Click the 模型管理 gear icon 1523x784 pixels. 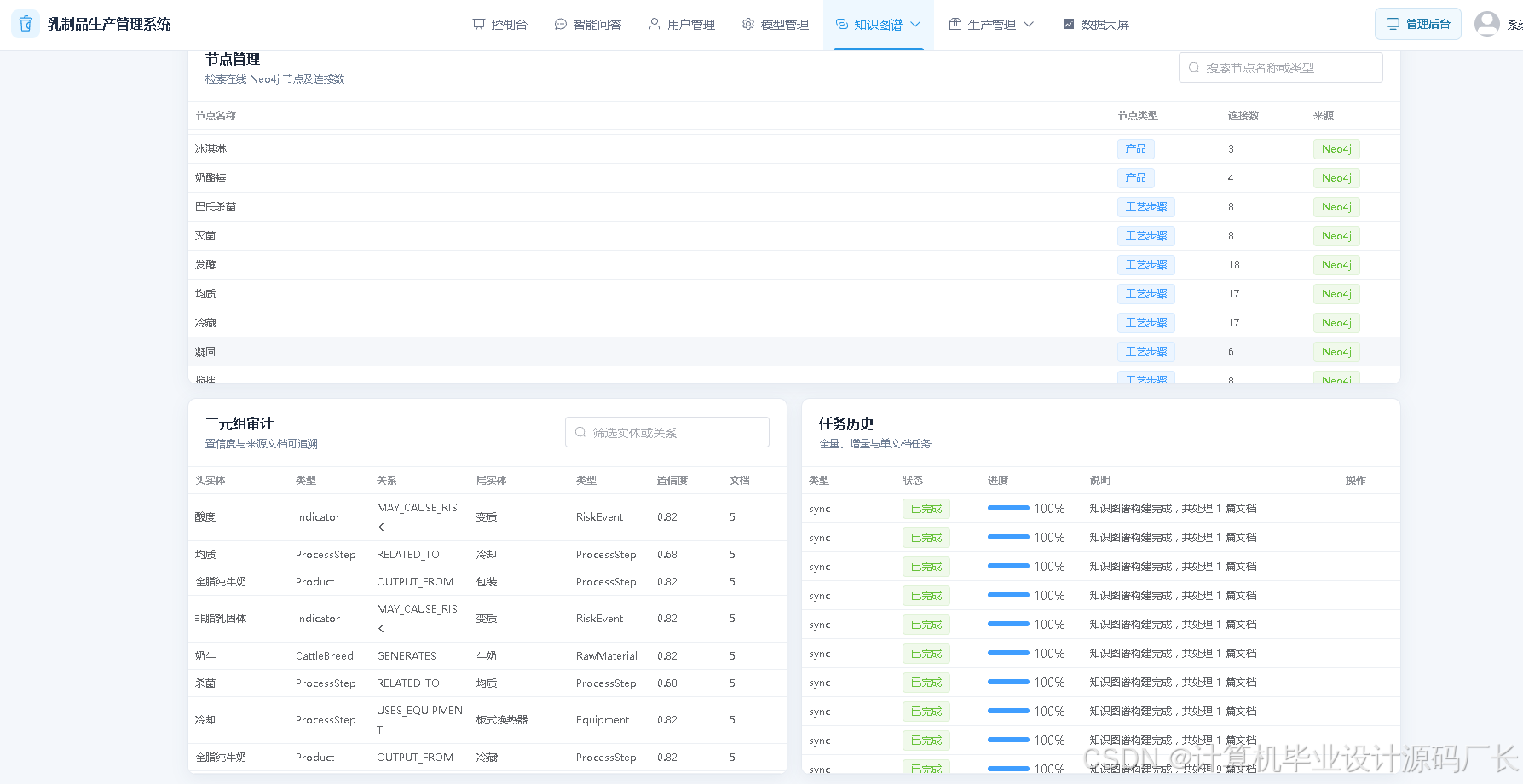point(748,24)
